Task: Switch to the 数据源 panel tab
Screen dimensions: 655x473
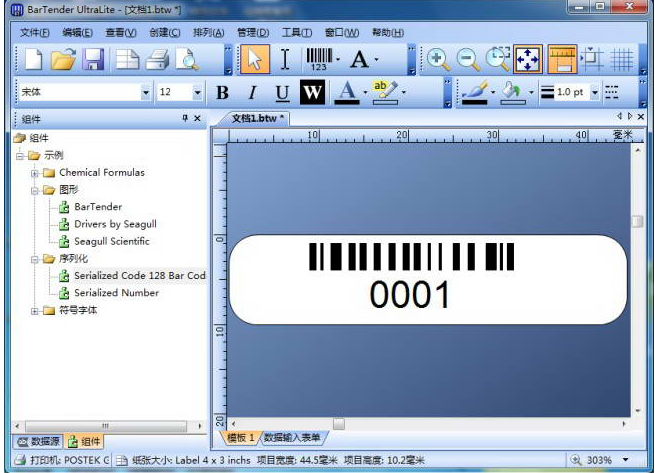Action: pos(38,441)
